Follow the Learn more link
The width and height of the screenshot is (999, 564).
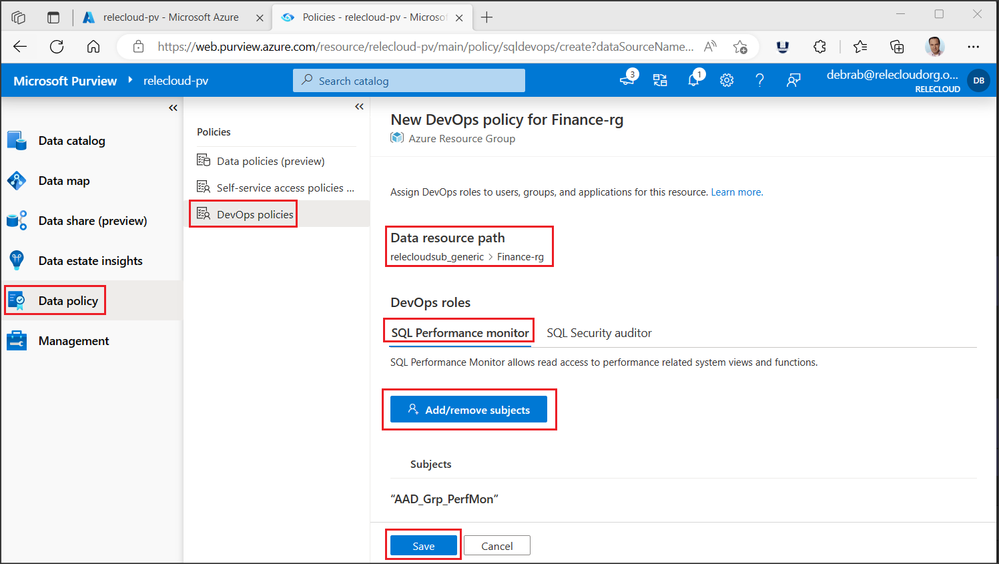click(x=737, y=192)
